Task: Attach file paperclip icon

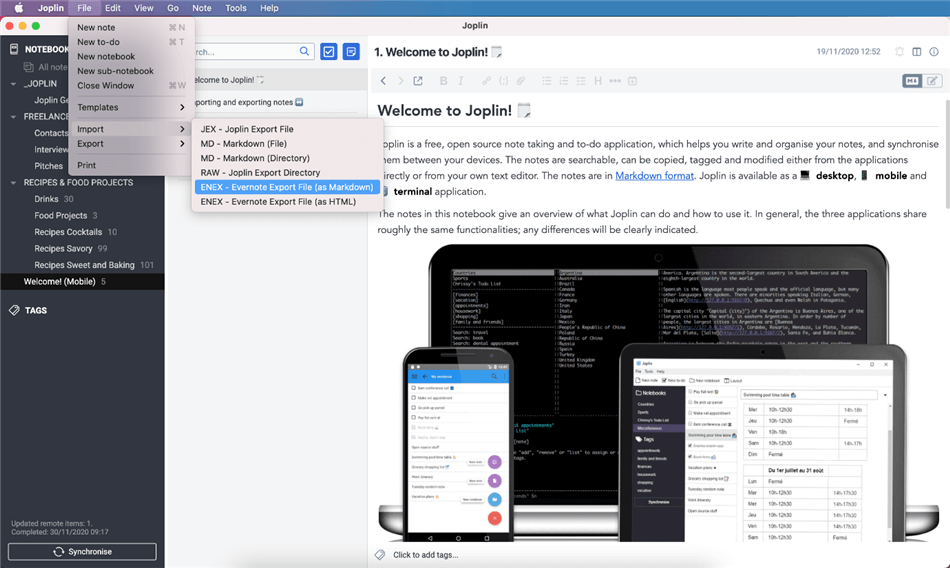Action: [x=521, y=81]
